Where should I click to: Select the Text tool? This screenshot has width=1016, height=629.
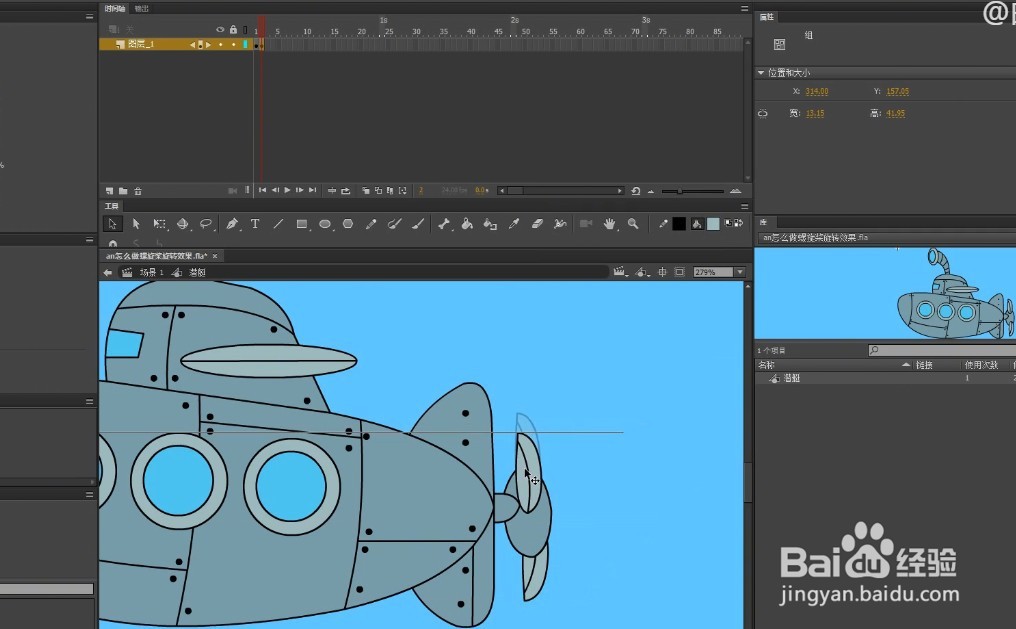click(x=255, y=223)
